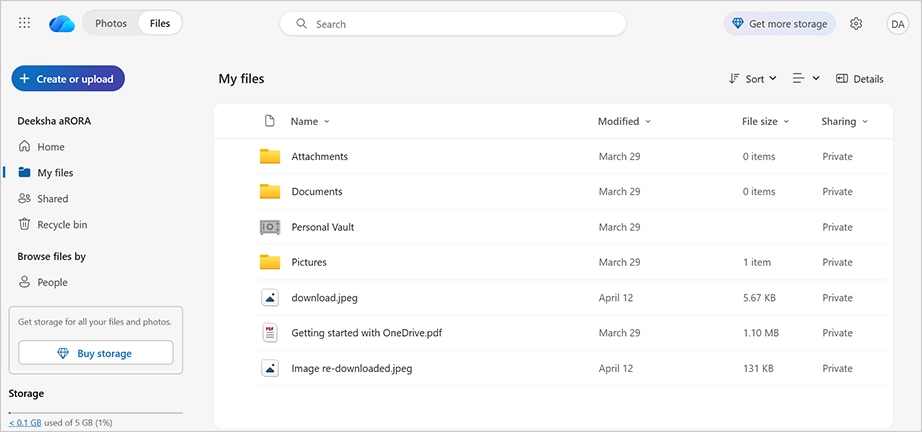This screenshot has width=922, height=432.
Task: Click the Home icon in the sidebar
Action: coord(24,146)
